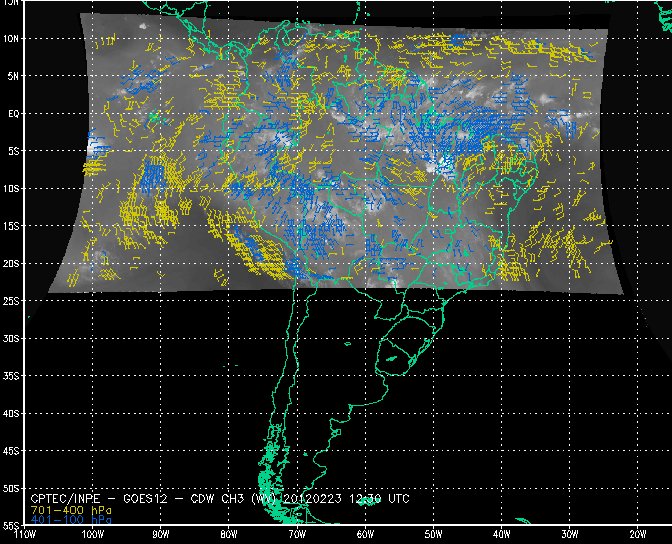
Task: Click the 35S latitude axis label
Action: click(x=11, y=376)
